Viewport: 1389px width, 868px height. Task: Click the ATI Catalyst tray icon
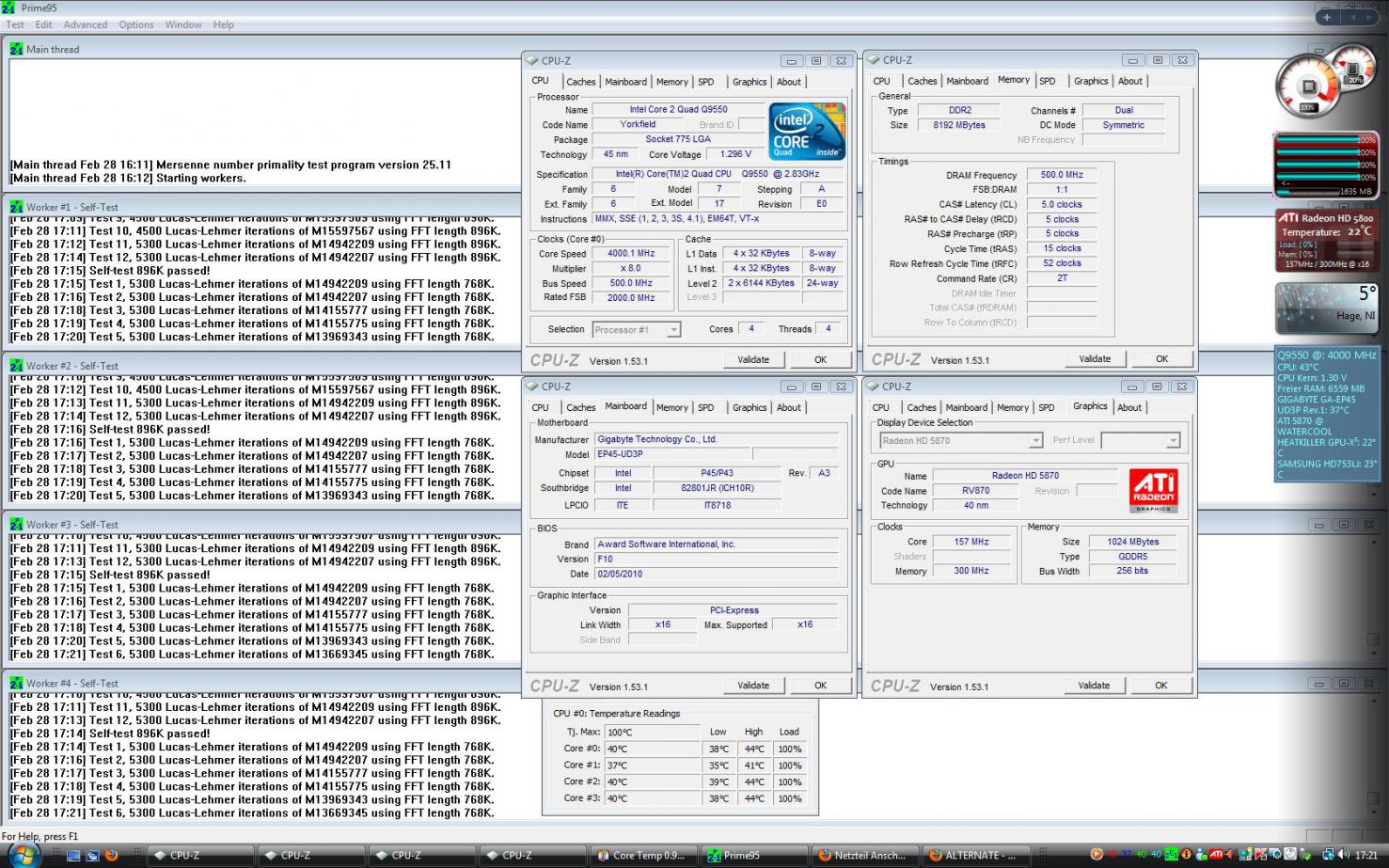tap(1216, 855)
